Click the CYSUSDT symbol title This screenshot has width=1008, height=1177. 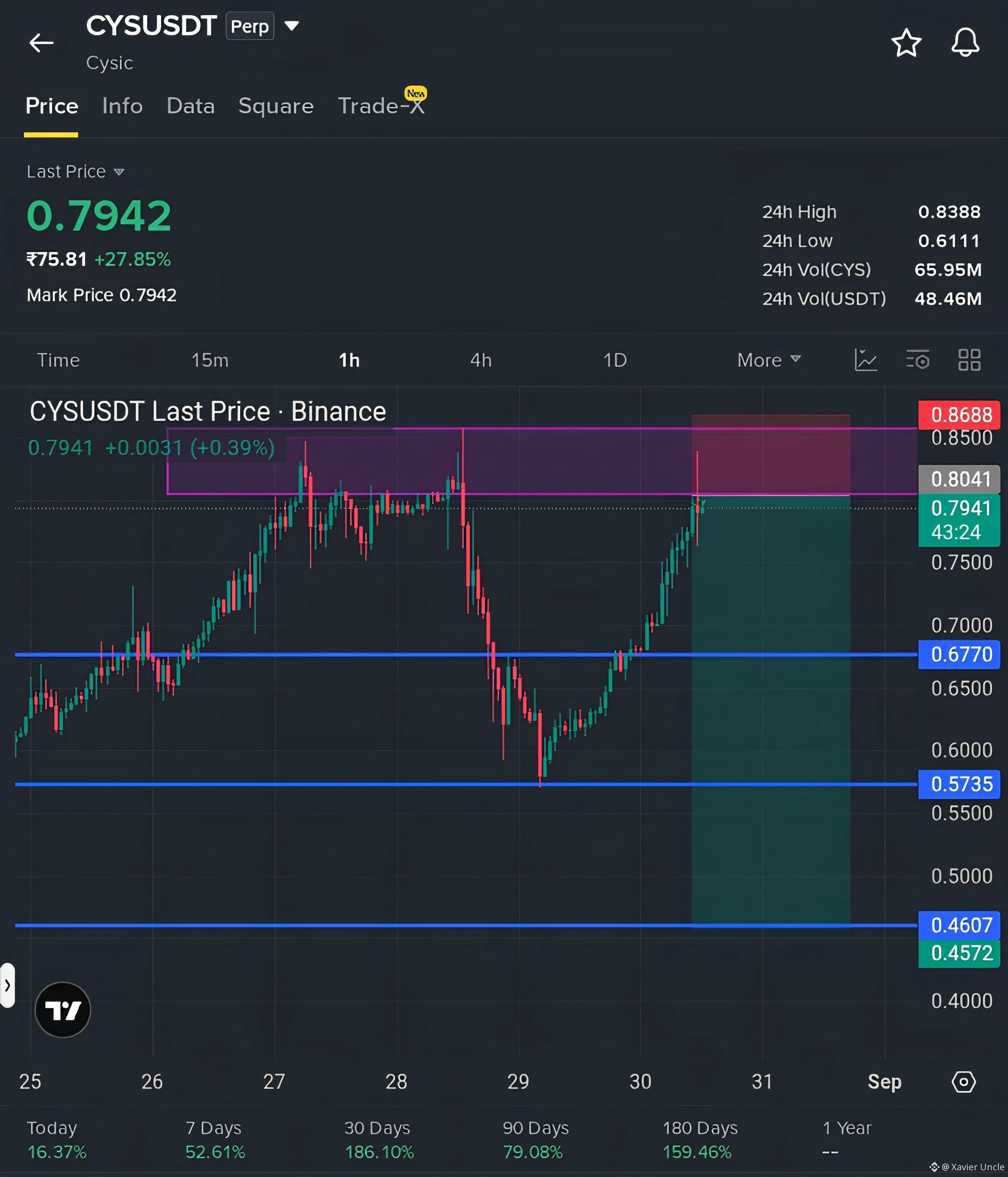tap(152, 26)
